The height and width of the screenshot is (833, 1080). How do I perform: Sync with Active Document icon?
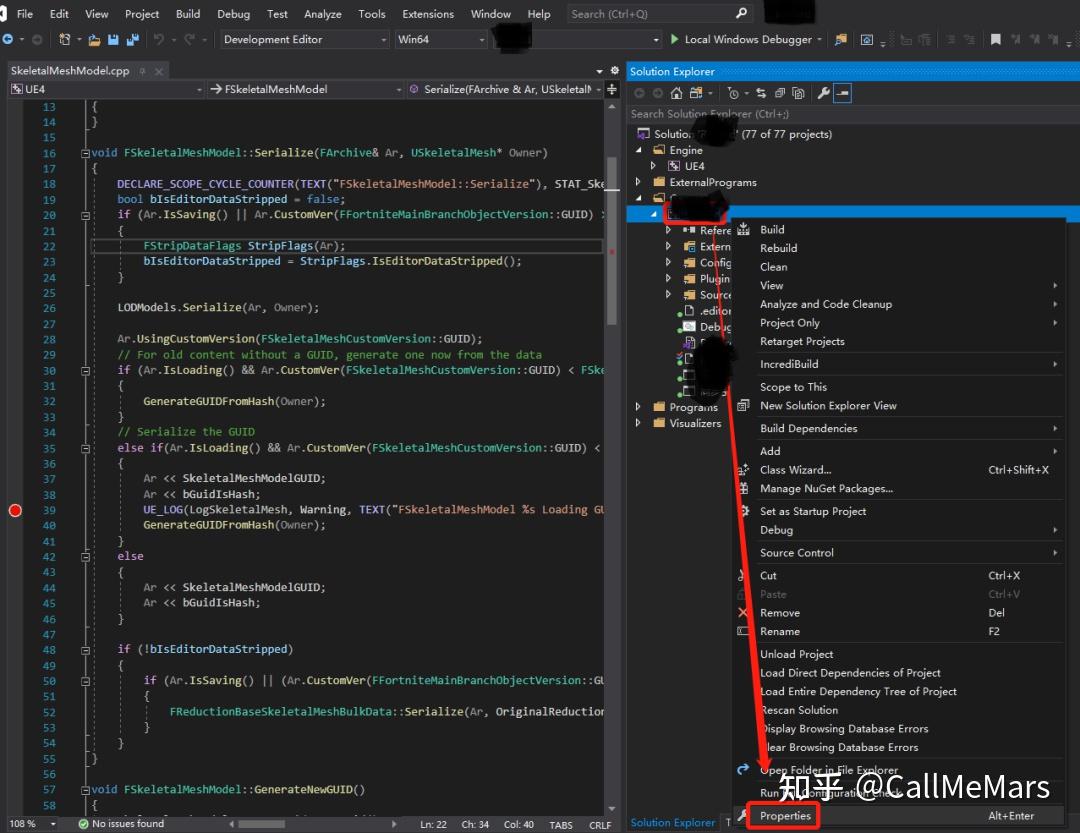tap(761, 93)
